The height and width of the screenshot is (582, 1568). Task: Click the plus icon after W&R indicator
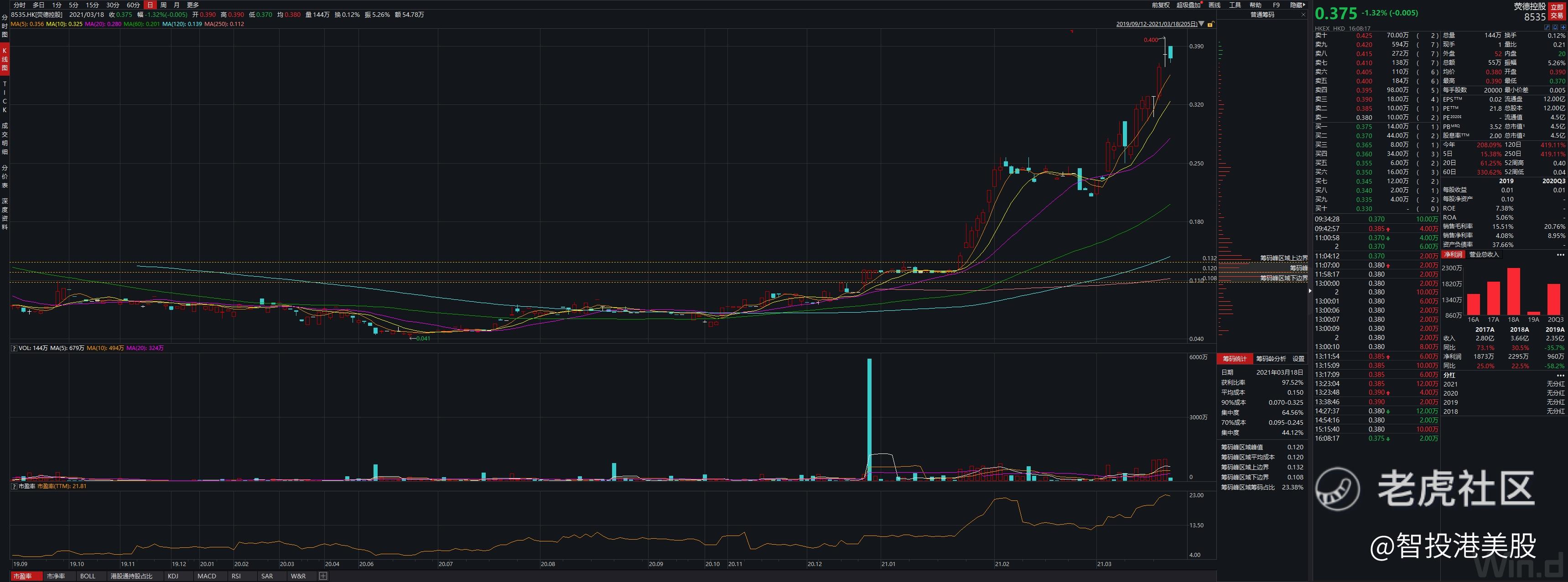tap(323, 576)
